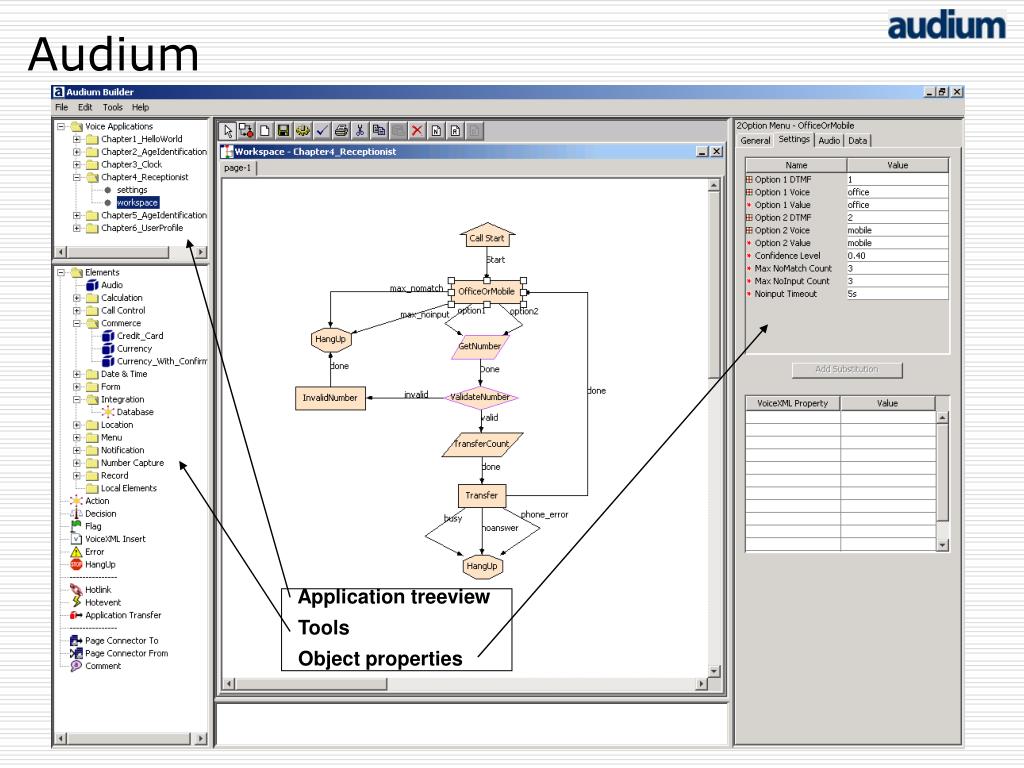Choose the Comment element in palette
This screenshot has width=1024, height=768.
point(95,666)
